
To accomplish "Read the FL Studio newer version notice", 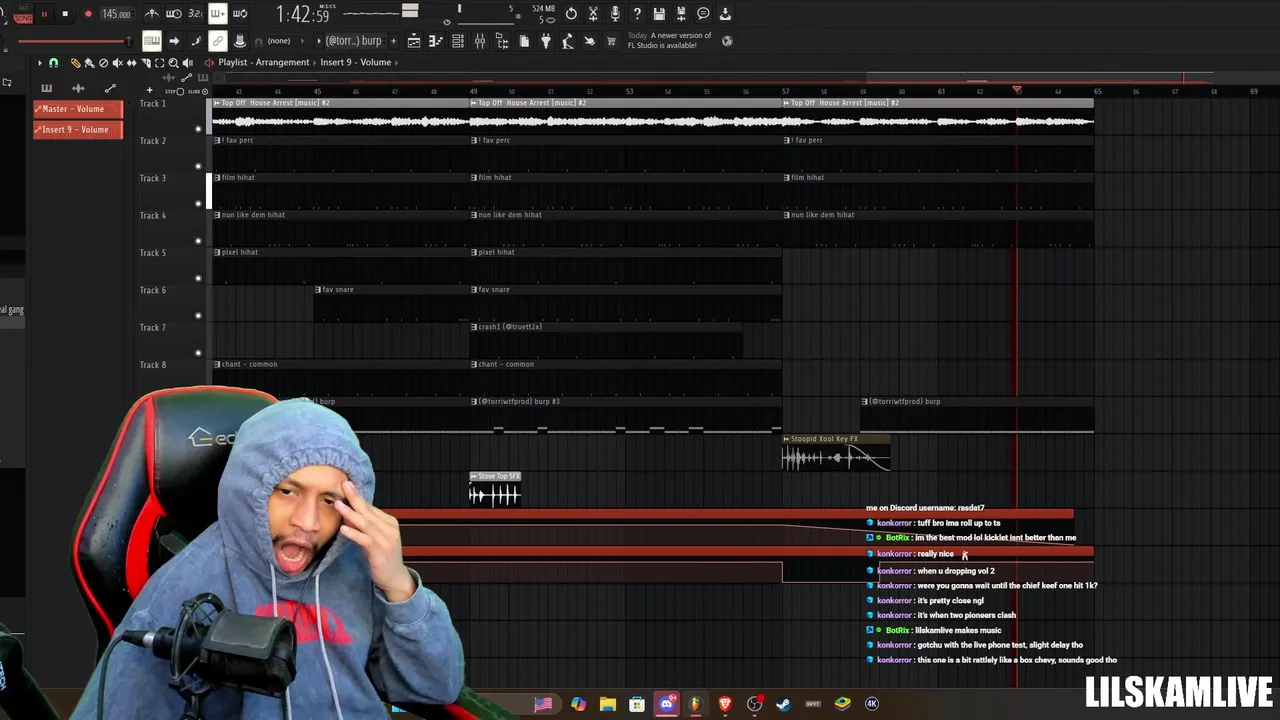I will (x=669, y=41).
